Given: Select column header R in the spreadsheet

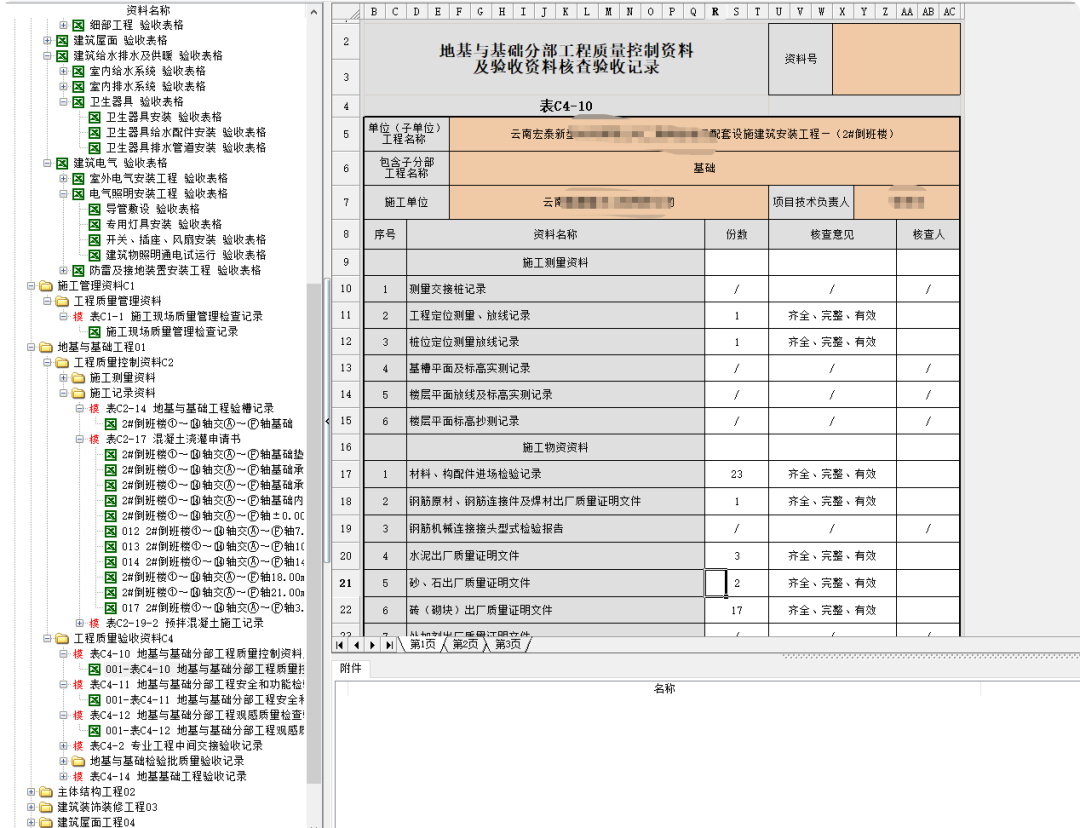Looking at the screenshot, I should pyautogui.click(x=715, y=12).
